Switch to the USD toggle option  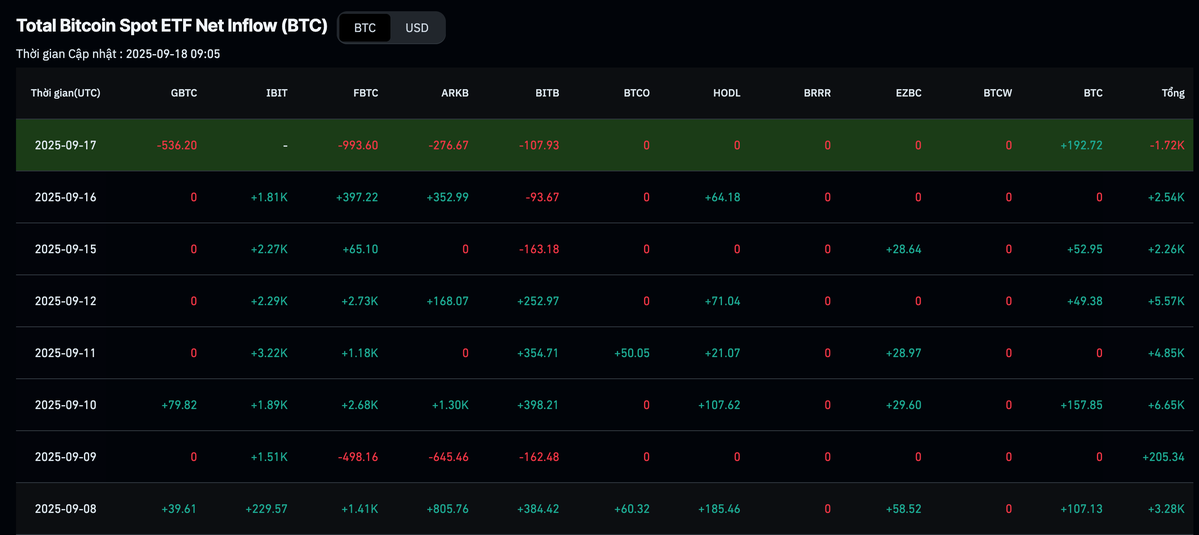[416, 28]
